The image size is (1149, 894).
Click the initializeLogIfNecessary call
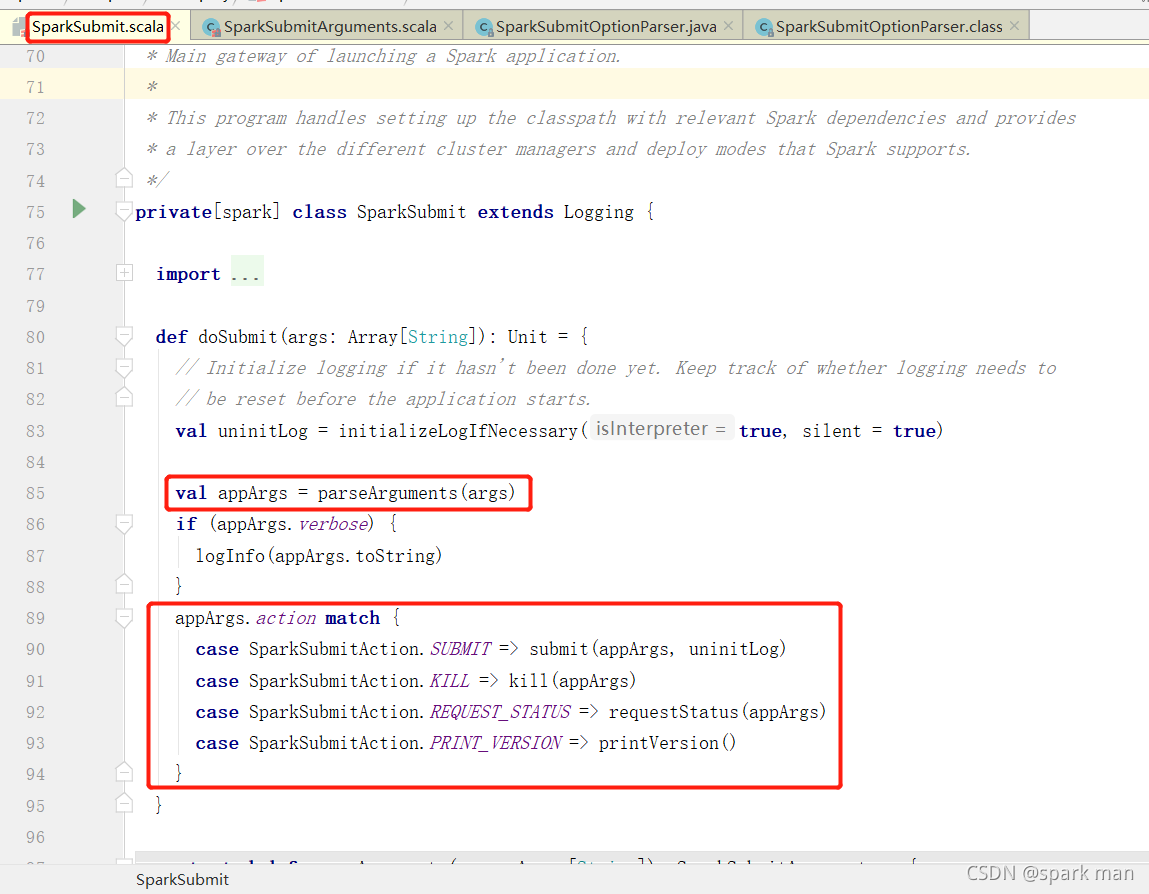tap(458, 431)
